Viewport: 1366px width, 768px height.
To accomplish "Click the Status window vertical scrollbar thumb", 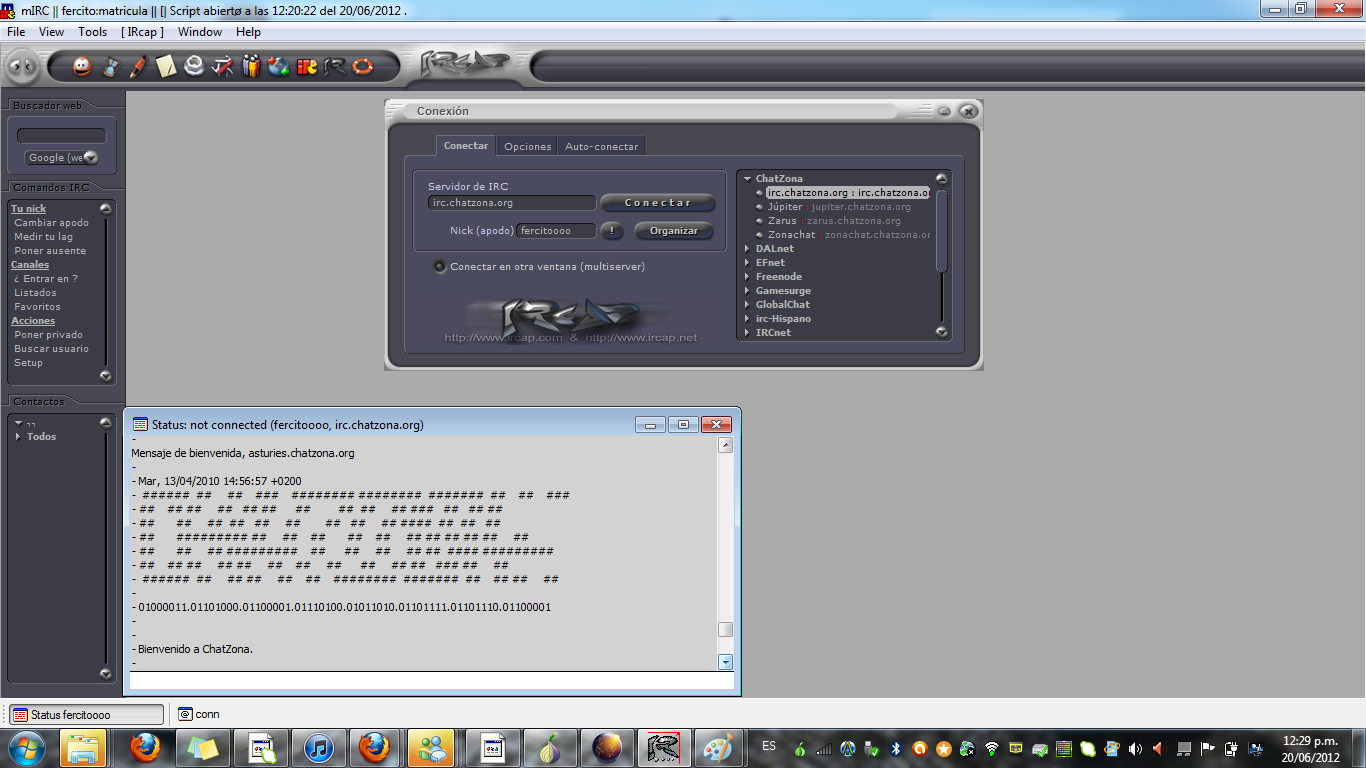I will [726, 629].
